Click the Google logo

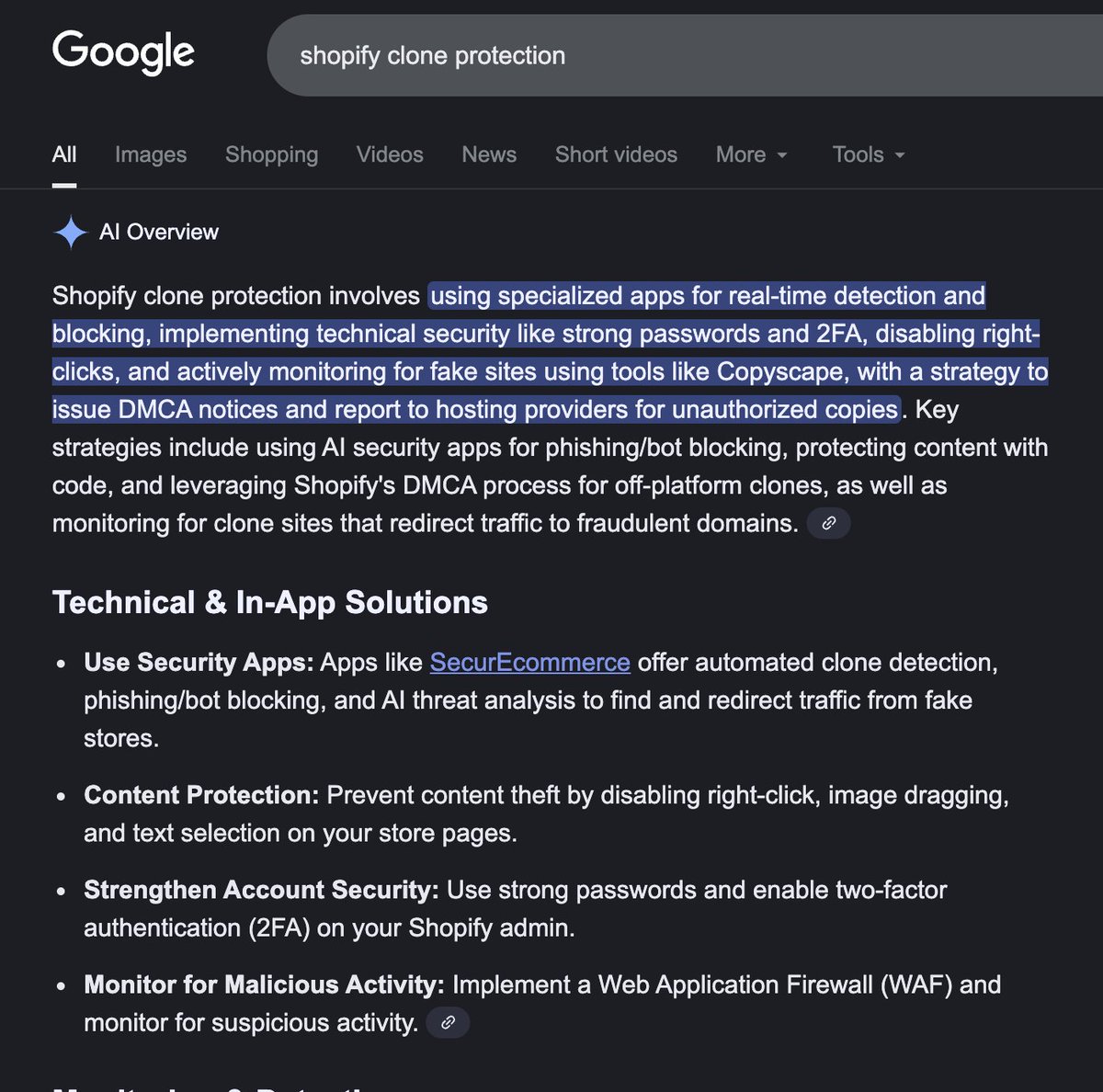tap(123, 52)
